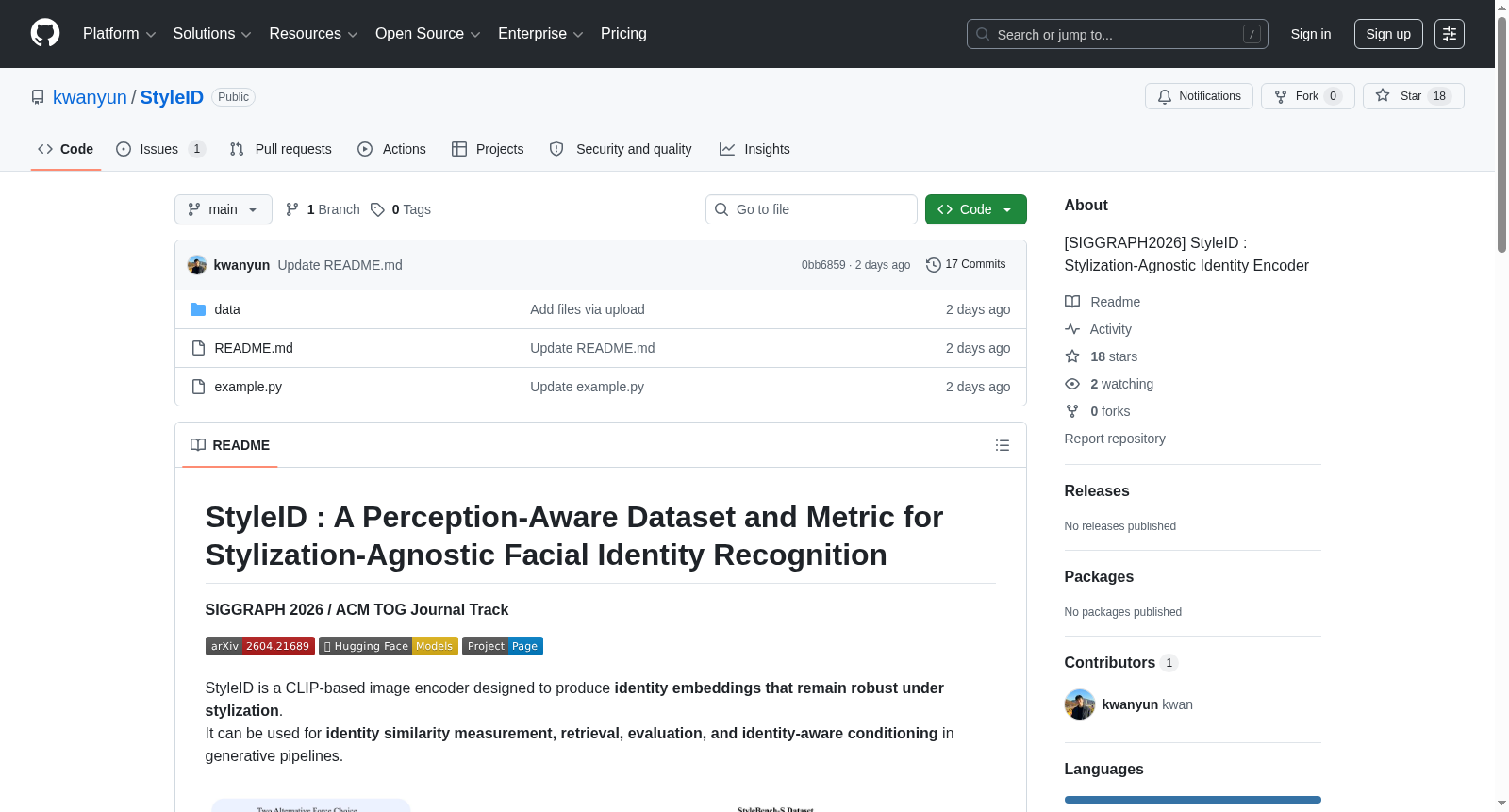Viewport: 1509px width, 812px height.
Task: Click the magnifier icon in the search bar
Action: (983, 34)
